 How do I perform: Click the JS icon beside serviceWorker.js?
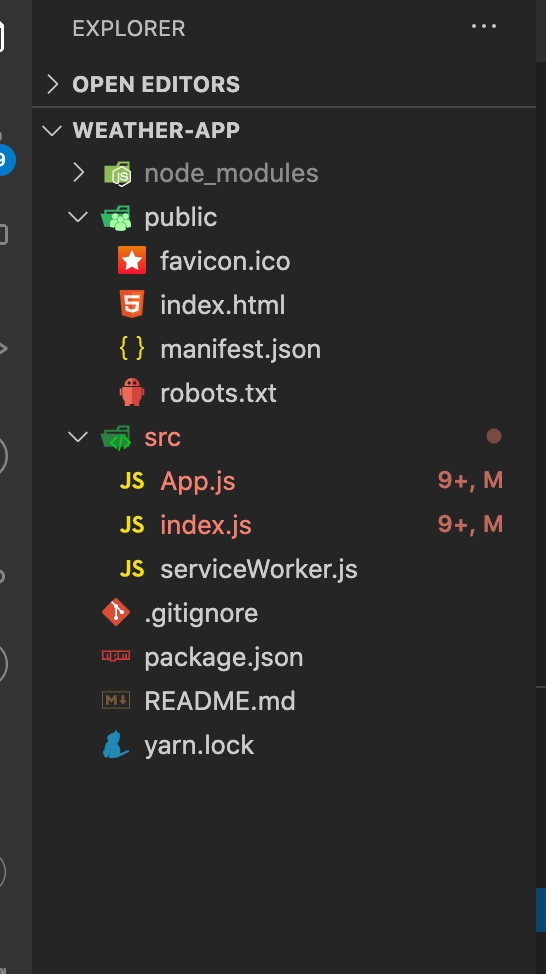(132, 568)
